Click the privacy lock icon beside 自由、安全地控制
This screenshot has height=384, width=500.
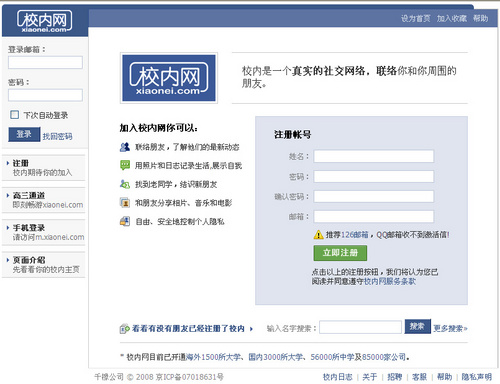pos(125,221)
